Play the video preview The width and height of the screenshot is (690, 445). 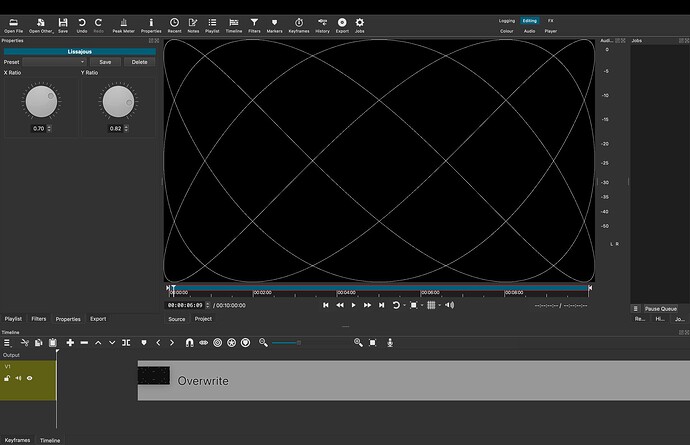(x=353, y=305)
